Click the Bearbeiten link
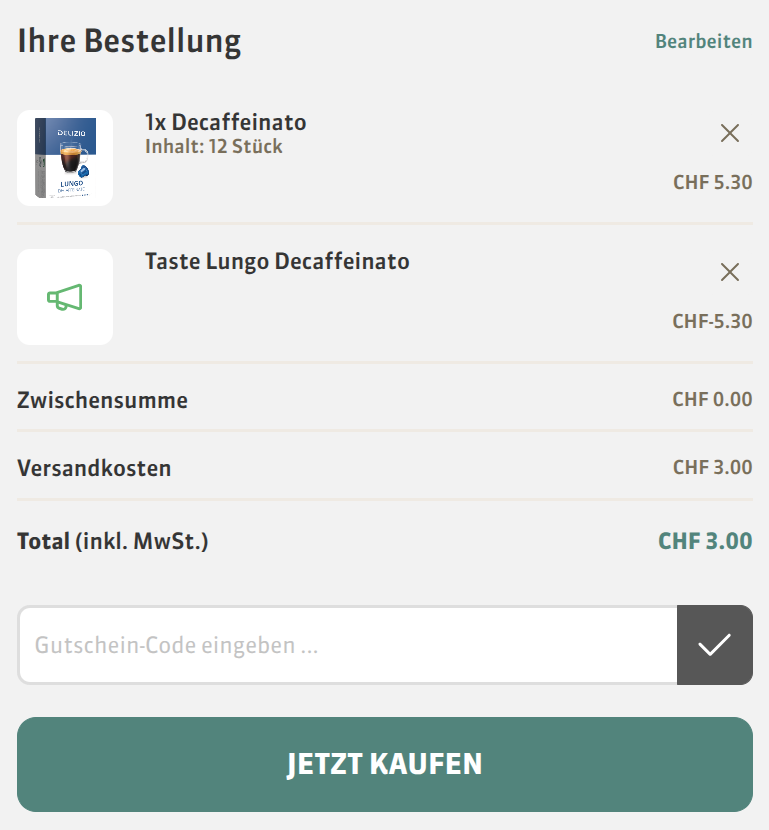769x830 pixels. [703, 41]
